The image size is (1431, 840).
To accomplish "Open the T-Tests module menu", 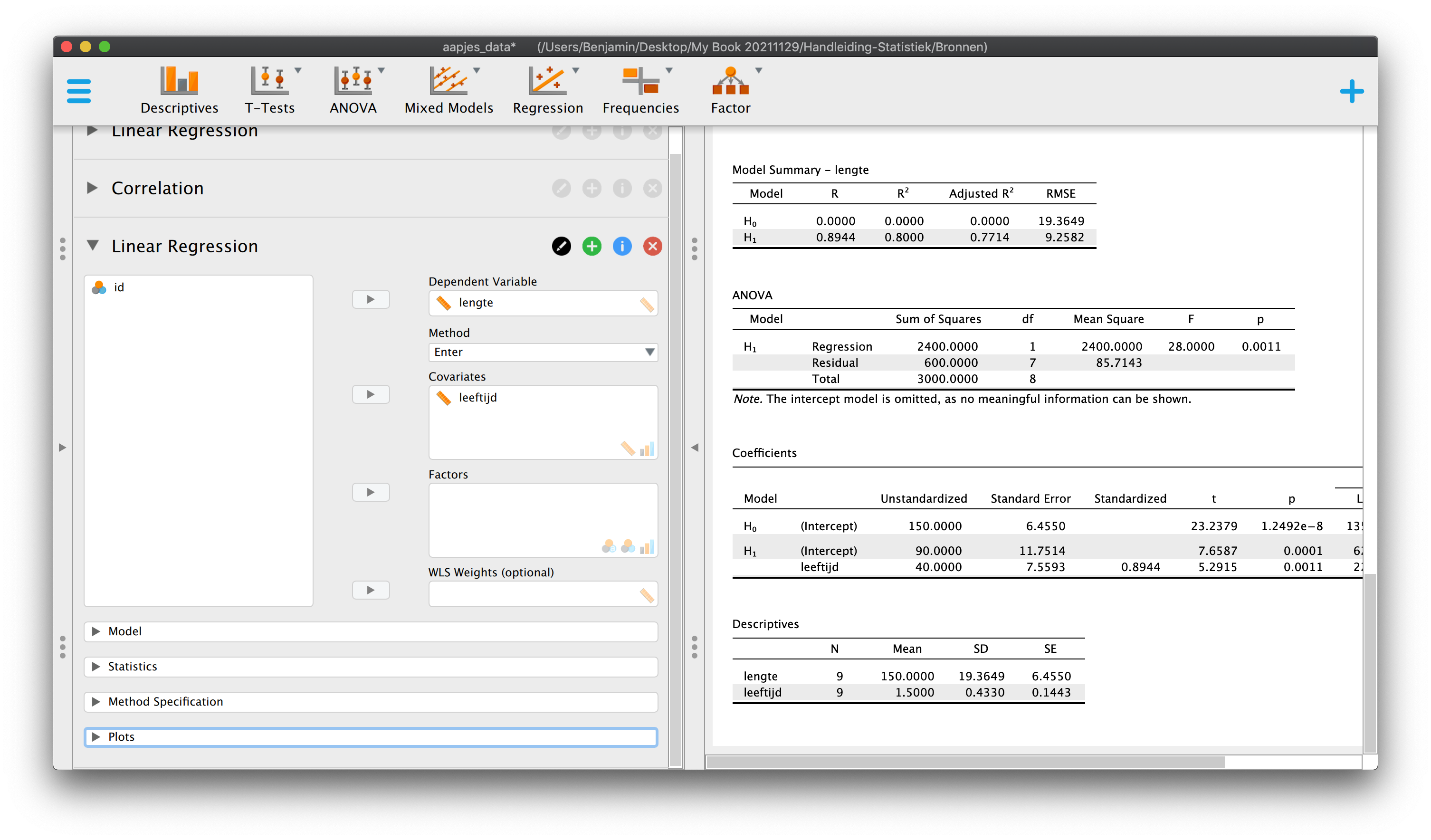I will (x=270, y=91).
